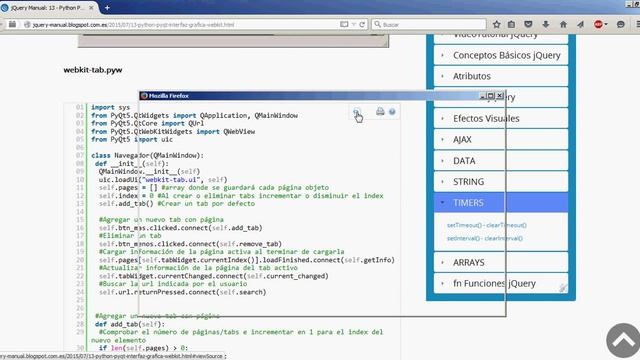Click the Pocket icon in Firefox toolbar
This screenshot has width=640, height=360.
pyautogui.click(x=528, y=24)
